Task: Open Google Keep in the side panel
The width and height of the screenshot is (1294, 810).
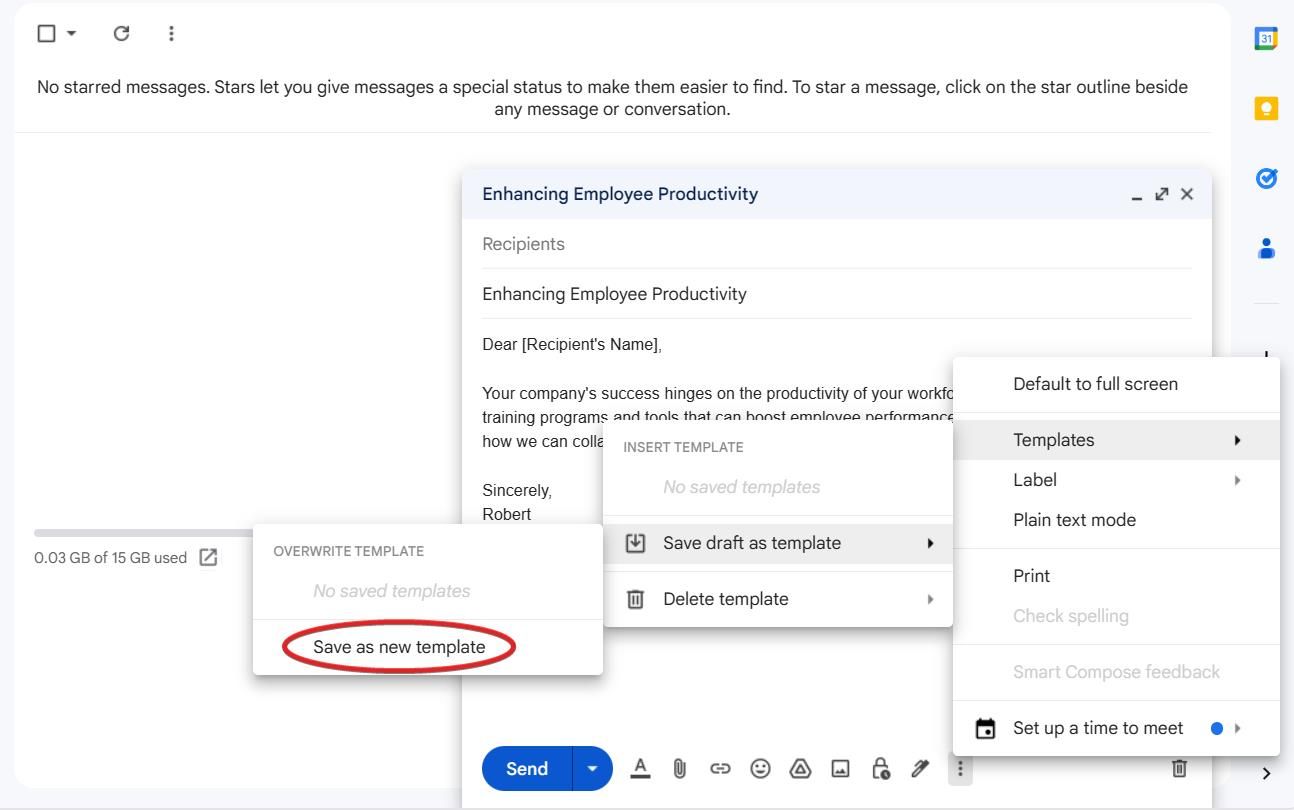Action: click(x=1265, y=108)
